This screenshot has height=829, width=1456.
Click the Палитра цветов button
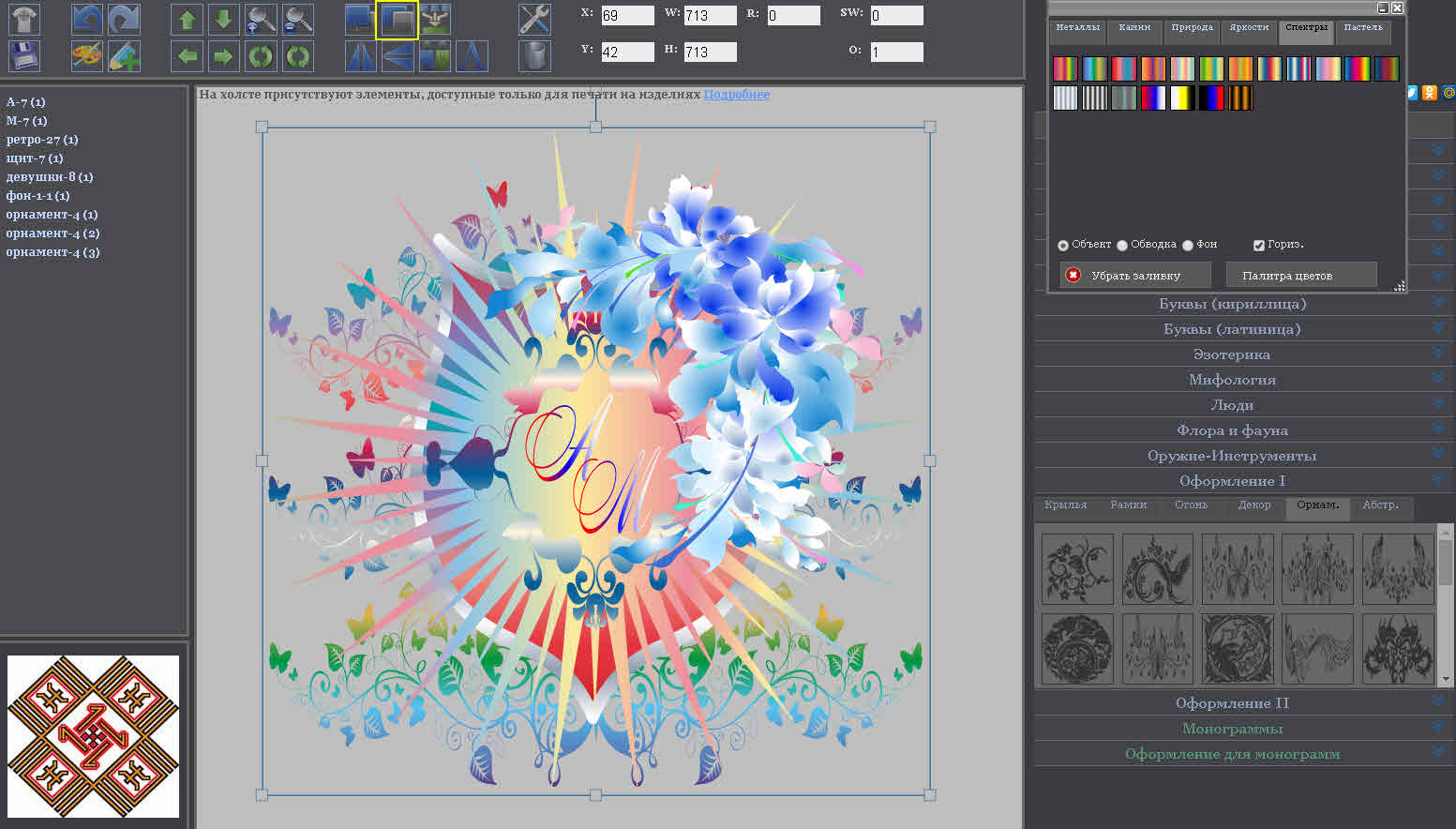(x=1301, y=275)
